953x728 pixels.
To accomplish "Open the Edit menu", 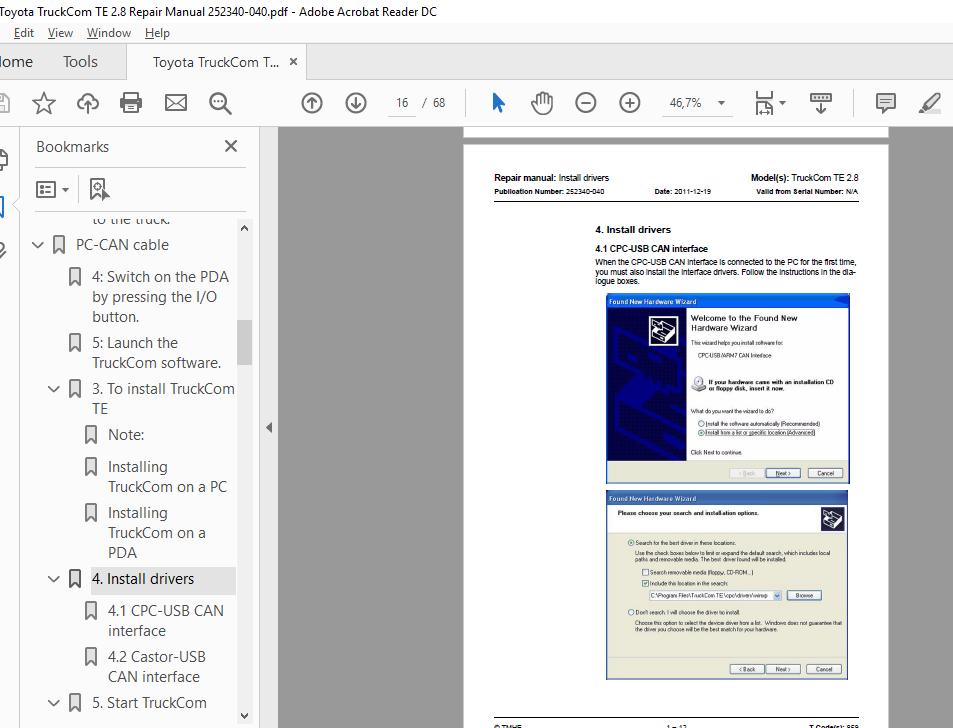I will 24,33.
